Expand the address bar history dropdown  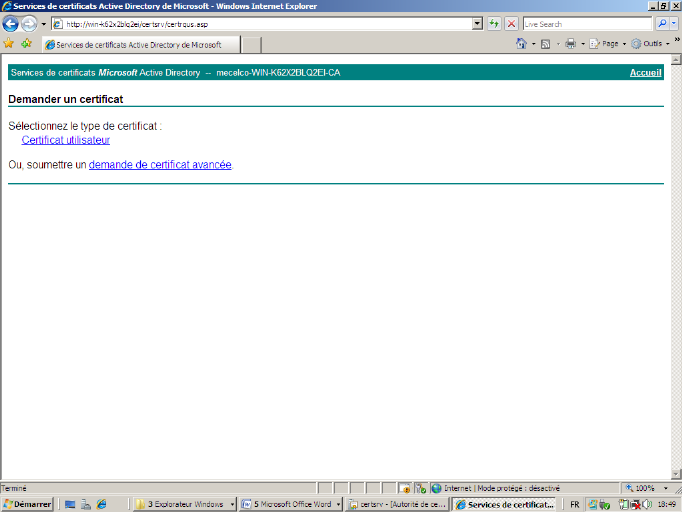(x=478, y=24)
